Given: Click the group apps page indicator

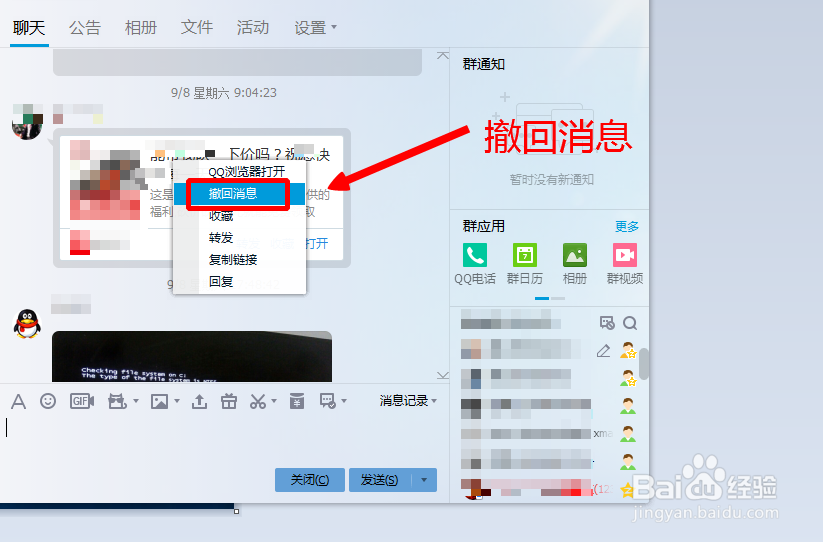Looking at the screenshot, I should tap(550, 298).
